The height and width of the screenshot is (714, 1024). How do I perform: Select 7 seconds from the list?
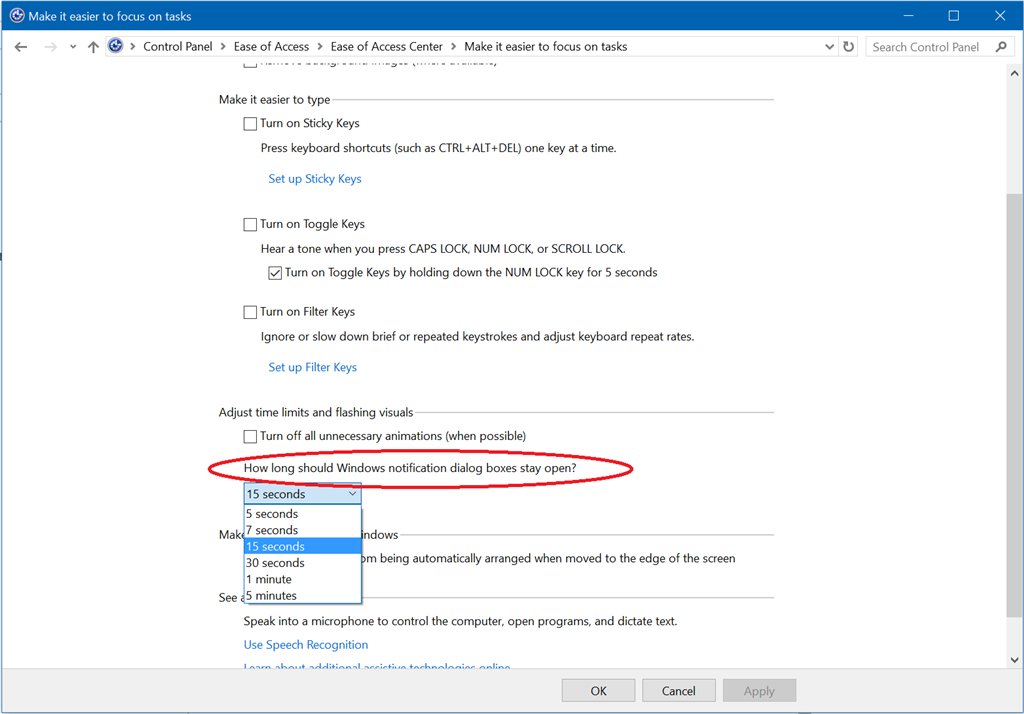click(x=302, y=530)
